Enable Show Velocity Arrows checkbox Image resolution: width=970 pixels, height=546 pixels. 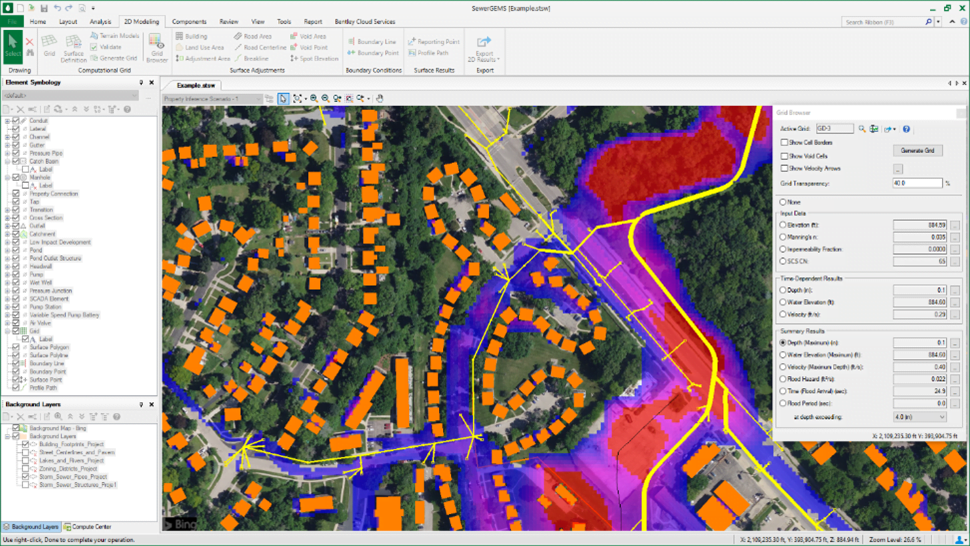785,168
